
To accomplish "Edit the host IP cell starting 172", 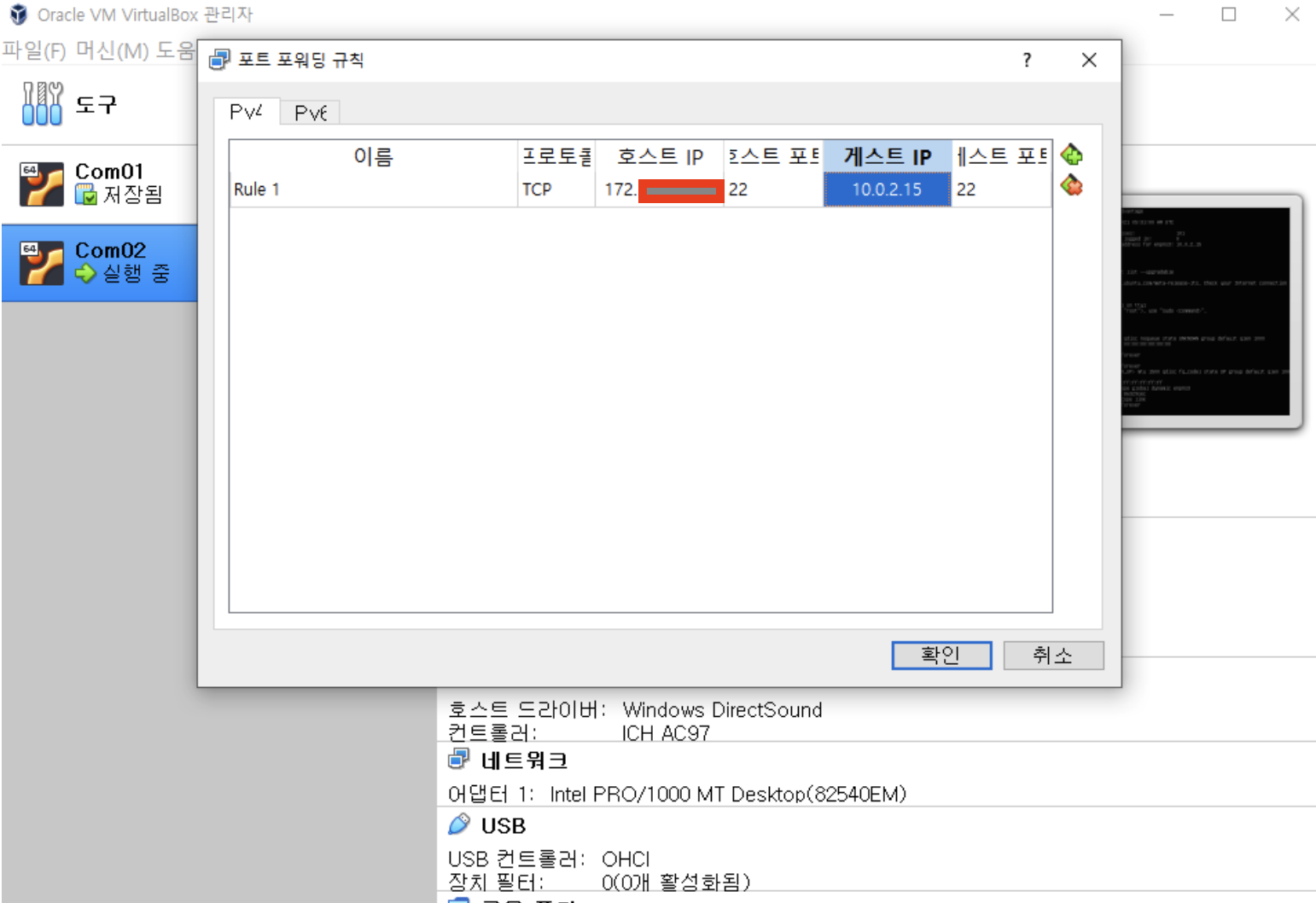I will 660,189.
